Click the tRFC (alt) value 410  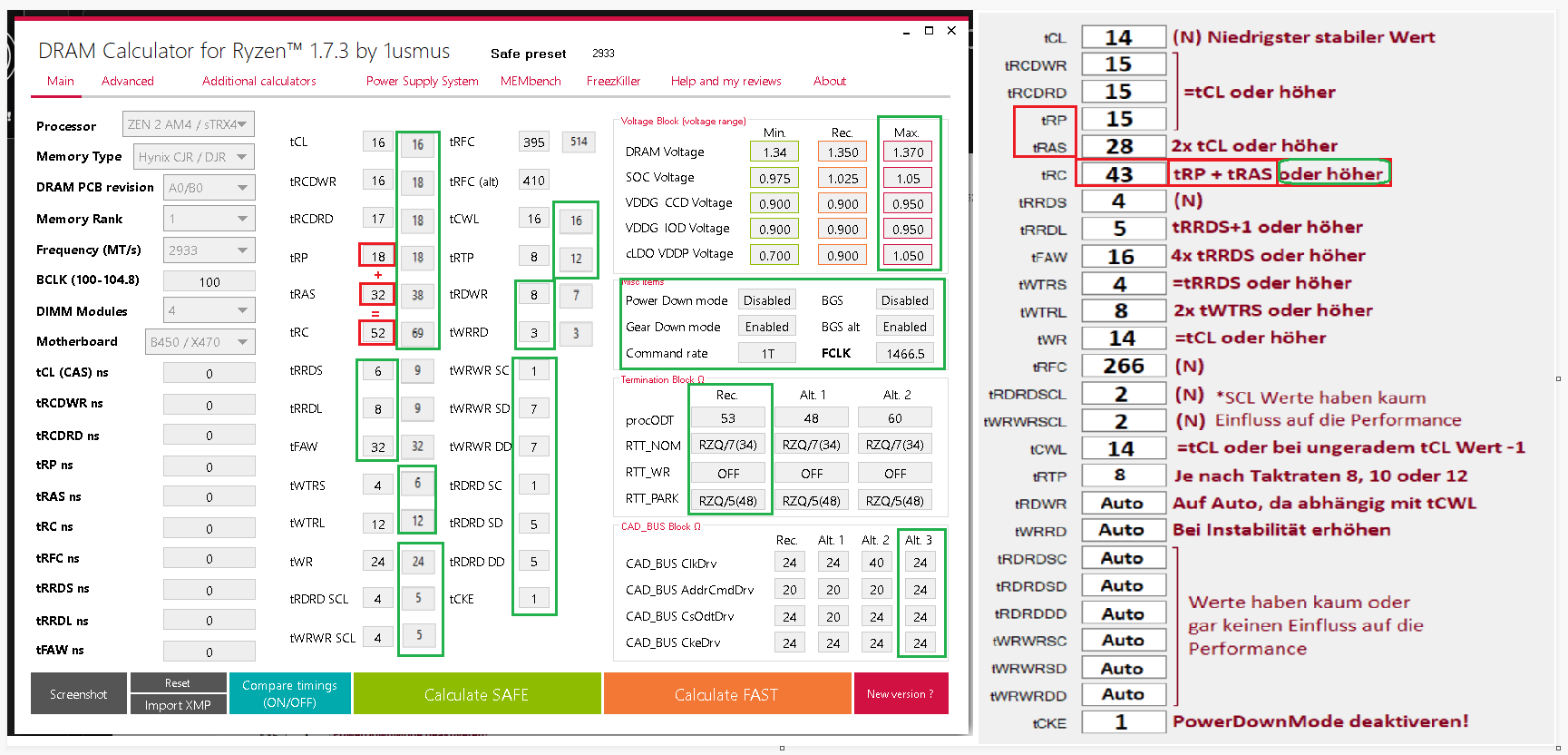pyautogui.click(x=534, y=181)
